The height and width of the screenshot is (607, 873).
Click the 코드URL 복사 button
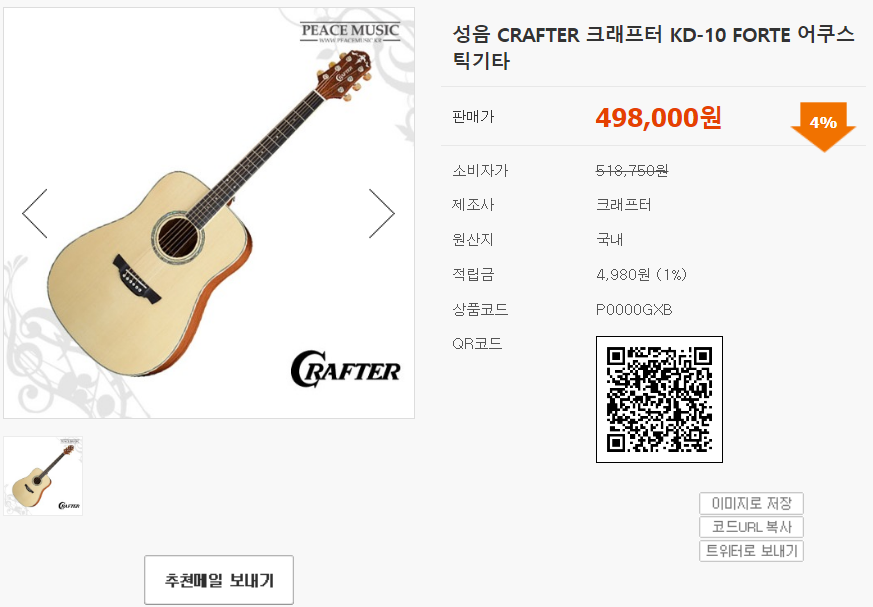point(751,527)
